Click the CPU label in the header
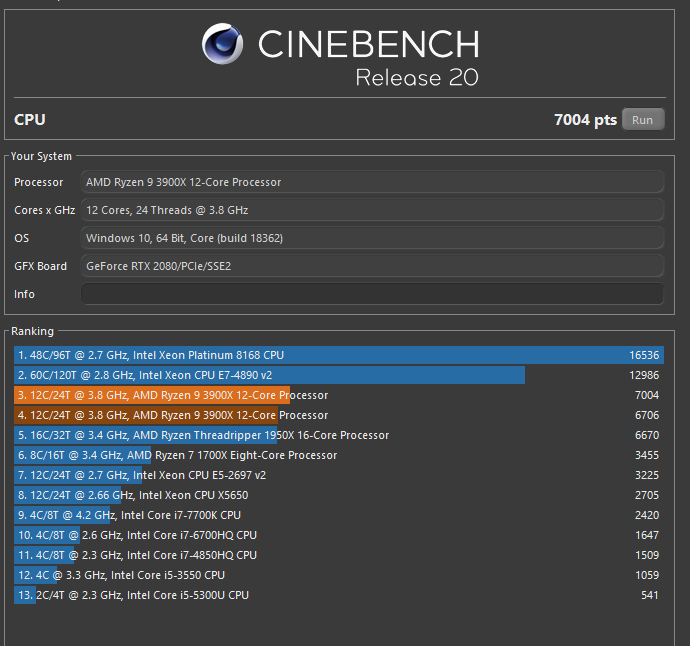 29,120
